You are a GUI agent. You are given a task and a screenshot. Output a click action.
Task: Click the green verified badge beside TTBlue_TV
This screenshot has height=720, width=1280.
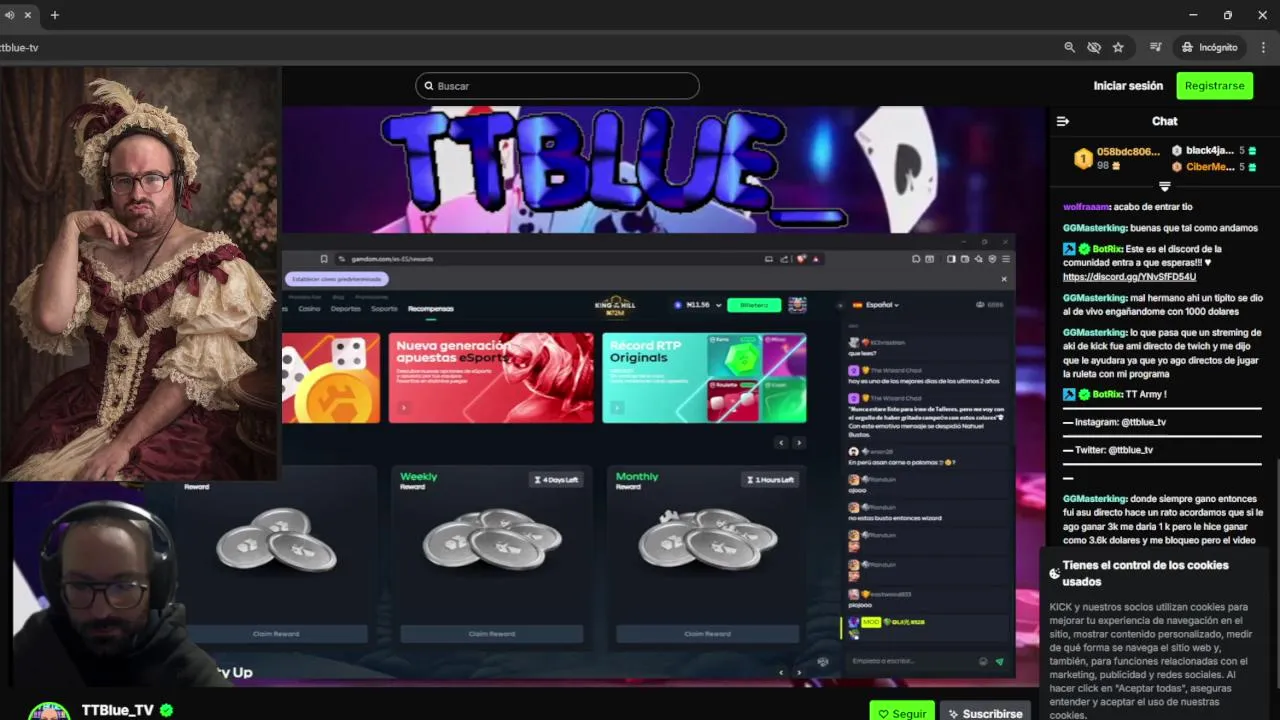coord(167,710)
